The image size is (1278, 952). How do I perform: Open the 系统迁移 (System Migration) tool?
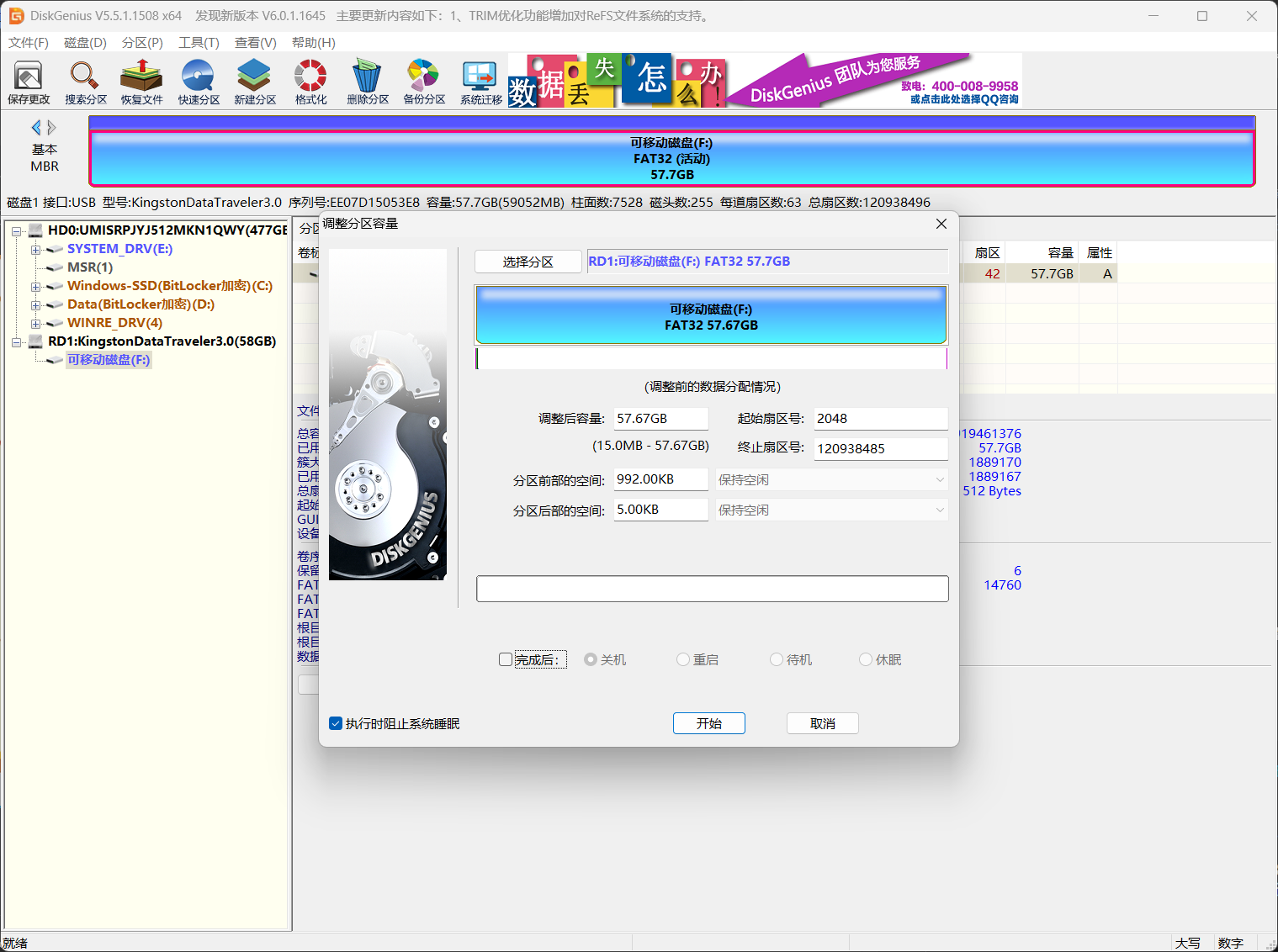480,82
